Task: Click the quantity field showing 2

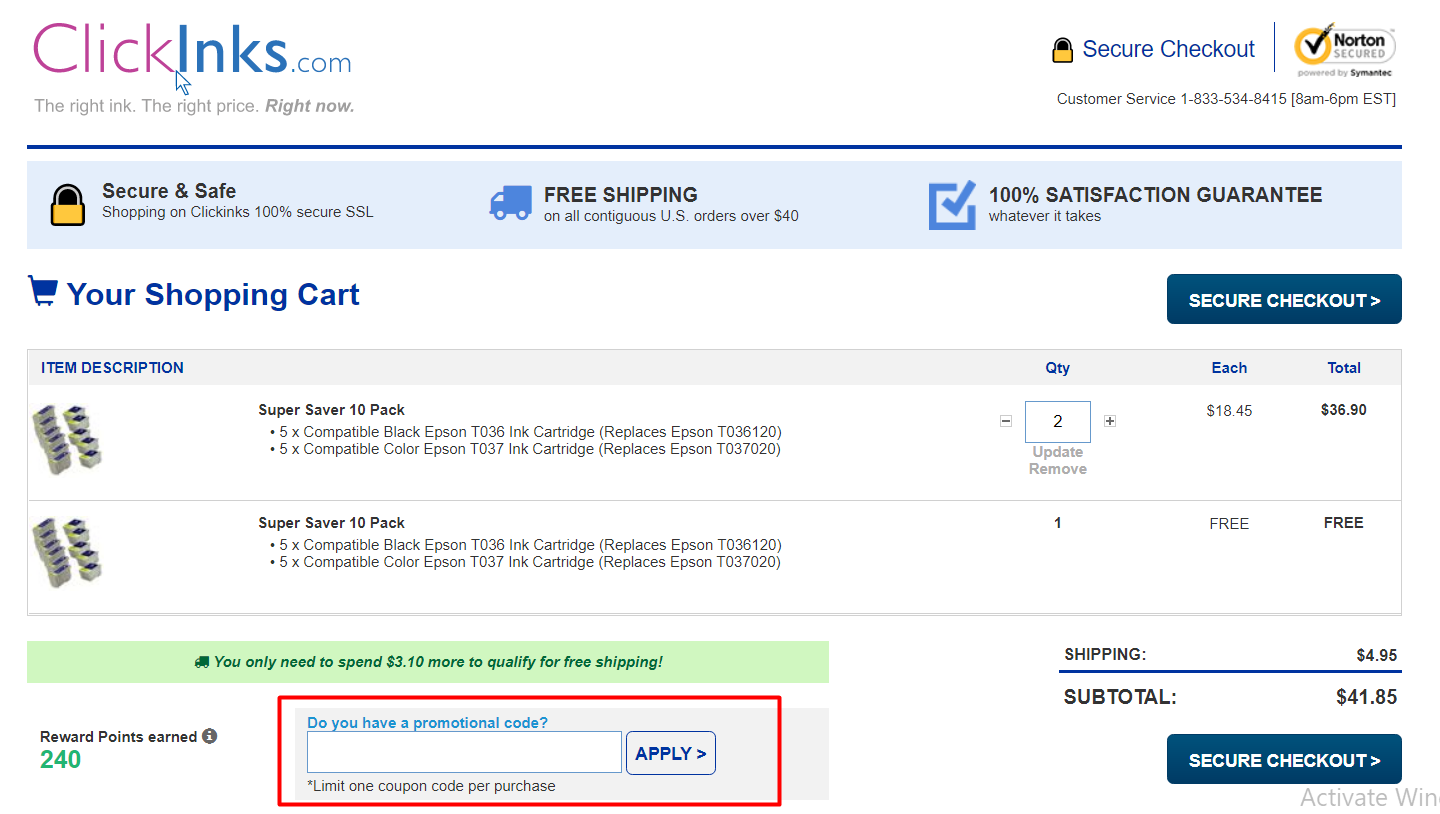Action: [x=1058, y=421]
